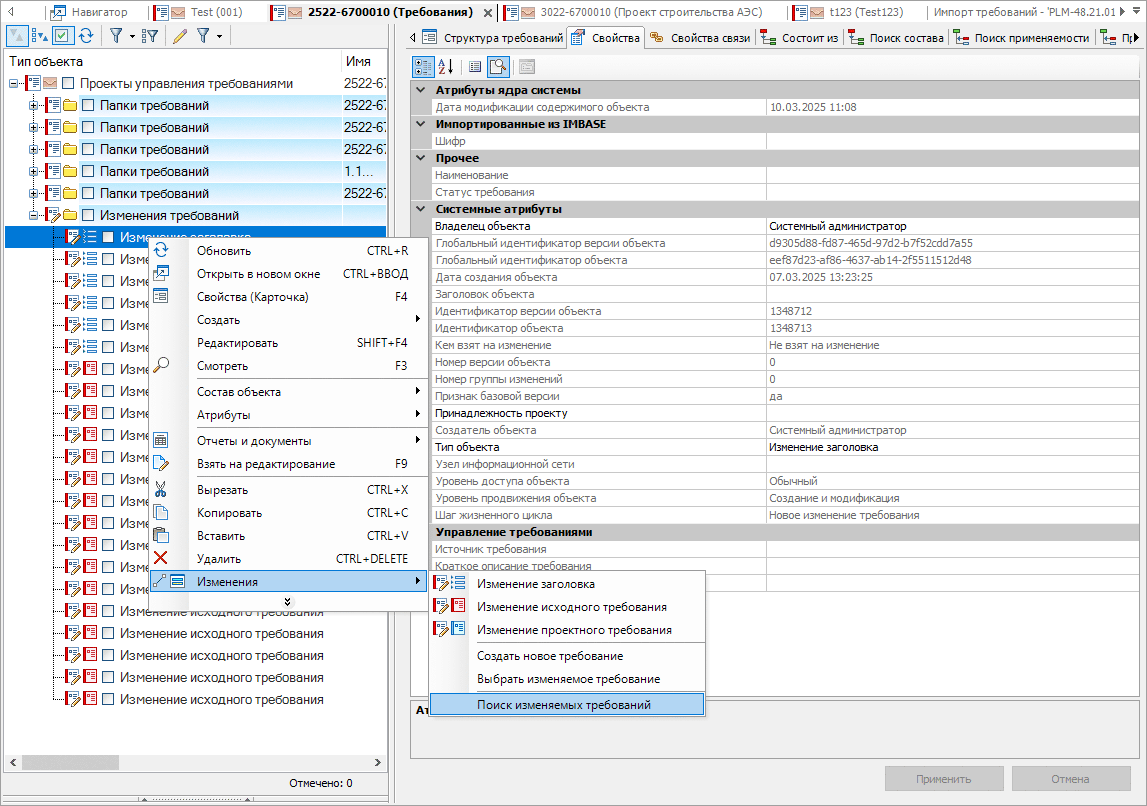Click the checked-items icon in the tree toolbar

[x=63, y=36]
